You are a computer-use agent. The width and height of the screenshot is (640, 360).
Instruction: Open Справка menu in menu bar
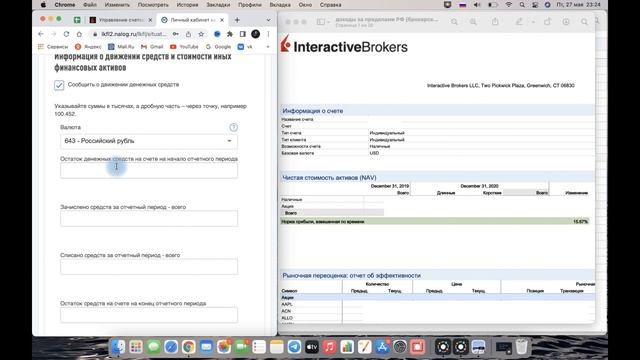pyautogui.click(x=331, y=5)
